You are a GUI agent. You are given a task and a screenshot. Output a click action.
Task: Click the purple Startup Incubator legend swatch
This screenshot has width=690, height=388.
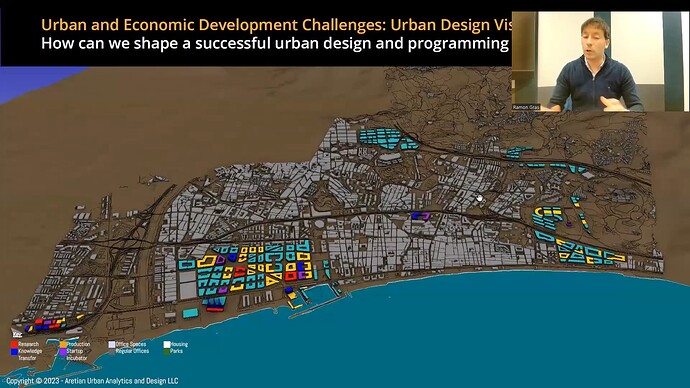click(x=63, y=351)
